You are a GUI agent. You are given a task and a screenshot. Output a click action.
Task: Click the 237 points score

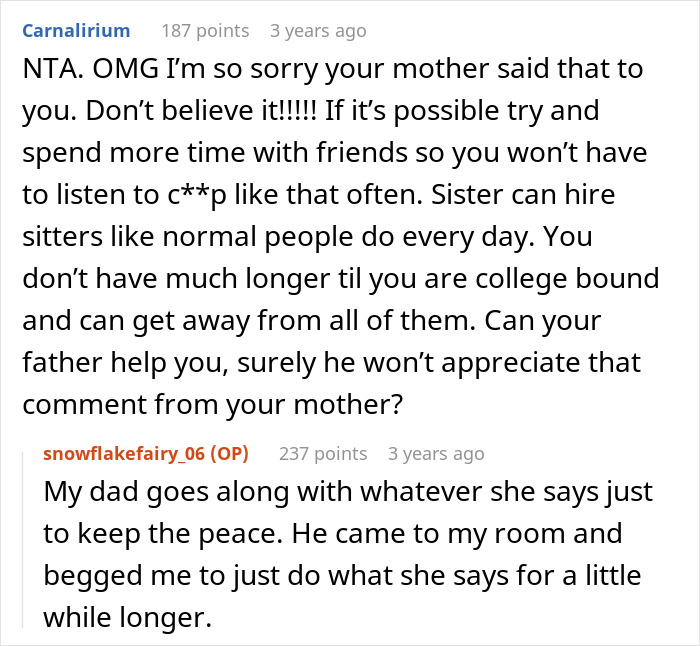pyautogui.click(x=323, y=454)
